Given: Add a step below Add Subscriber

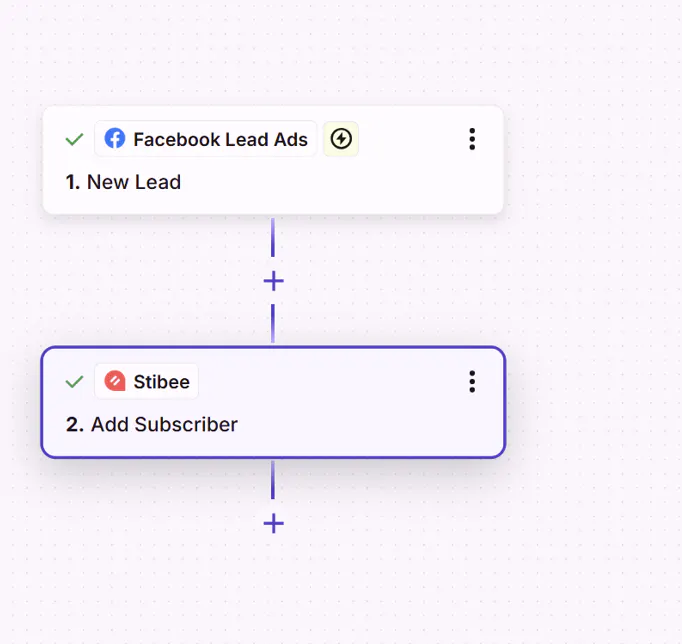Looking at the screenshot, I should (274, 524).
